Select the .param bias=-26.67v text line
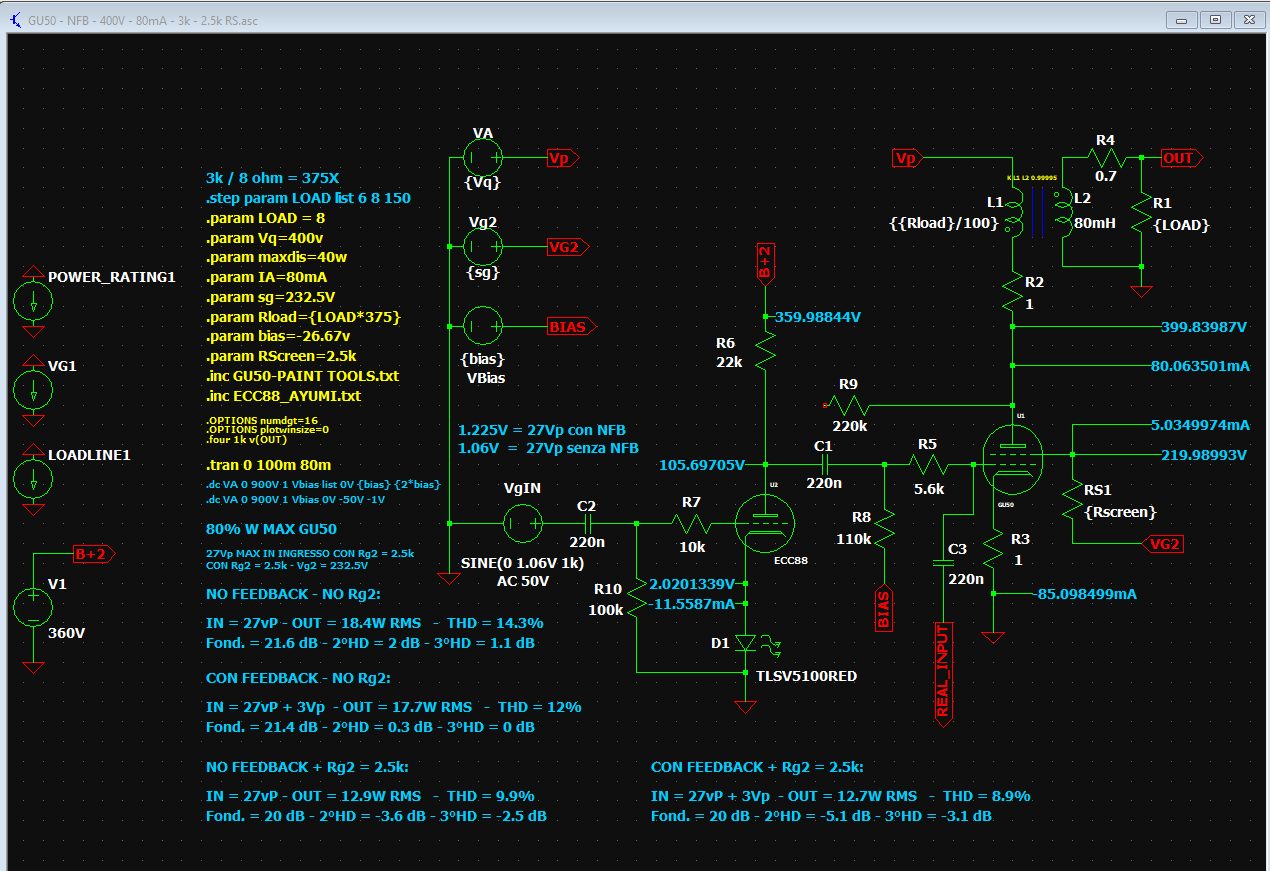 [278, 336]
